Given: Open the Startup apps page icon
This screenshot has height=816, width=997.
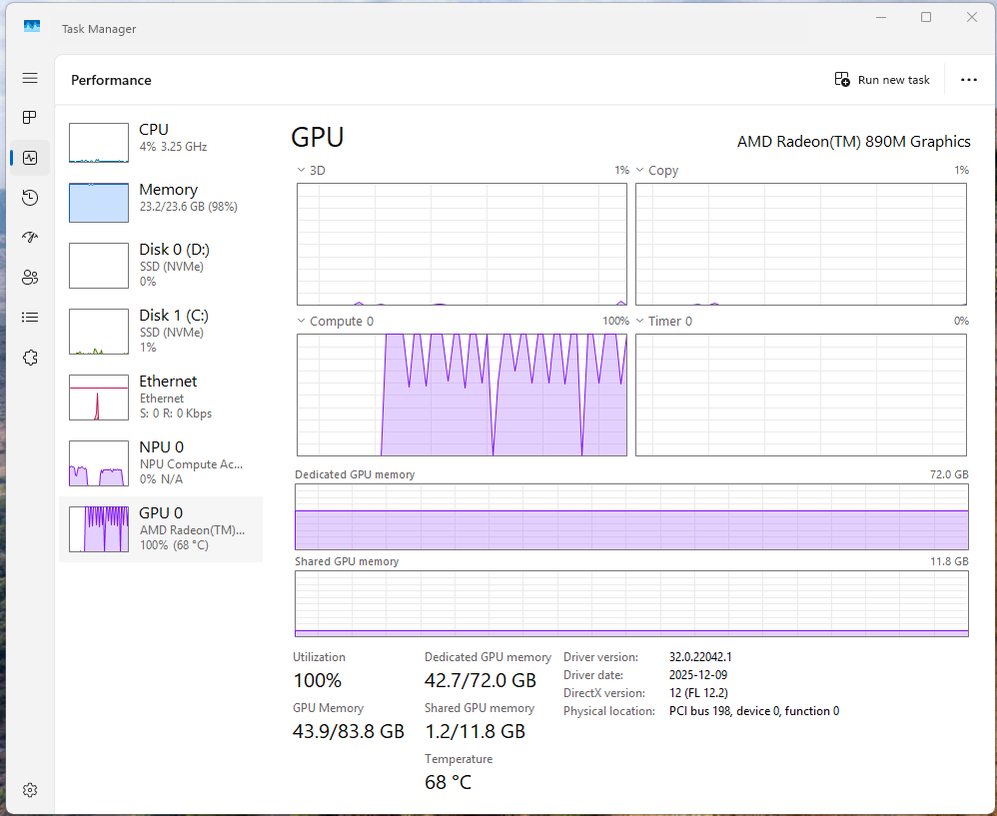Looking at the screenshot, I should 30,237.
